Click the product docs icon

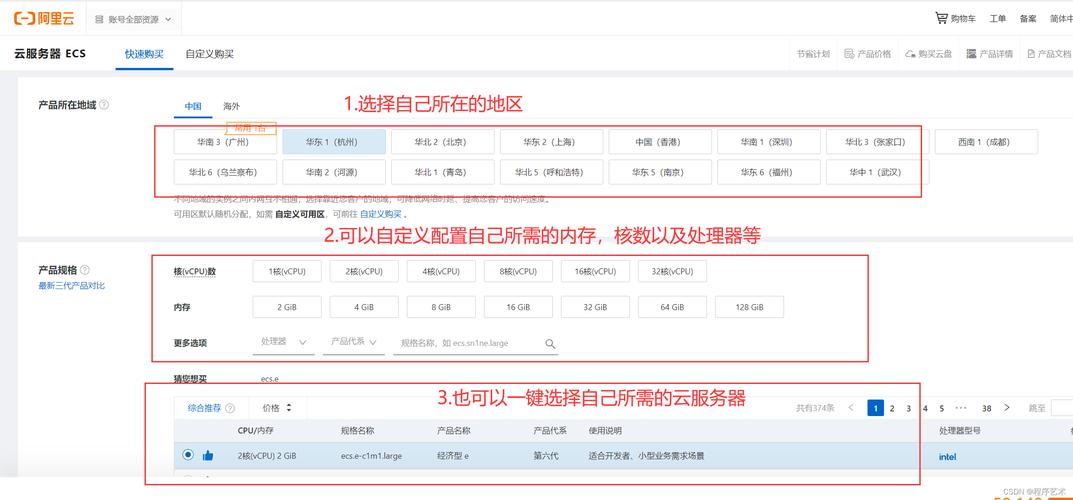click(1031, 53)
